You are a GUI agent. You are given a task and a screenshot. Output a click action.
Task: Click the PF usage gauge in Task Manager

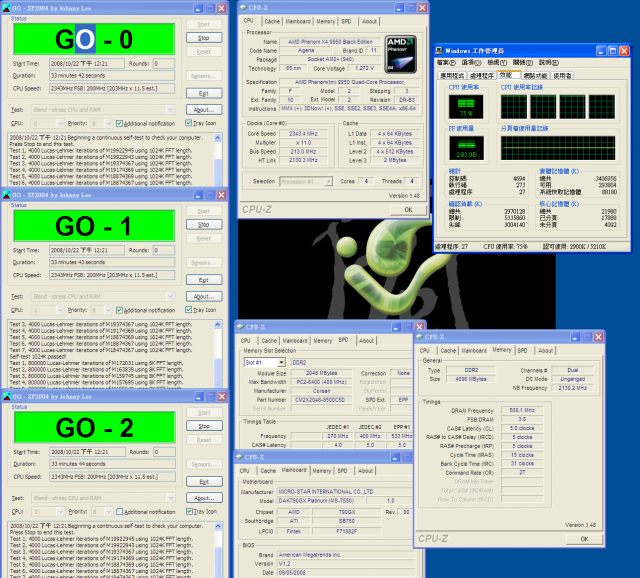tap(467, 148)
